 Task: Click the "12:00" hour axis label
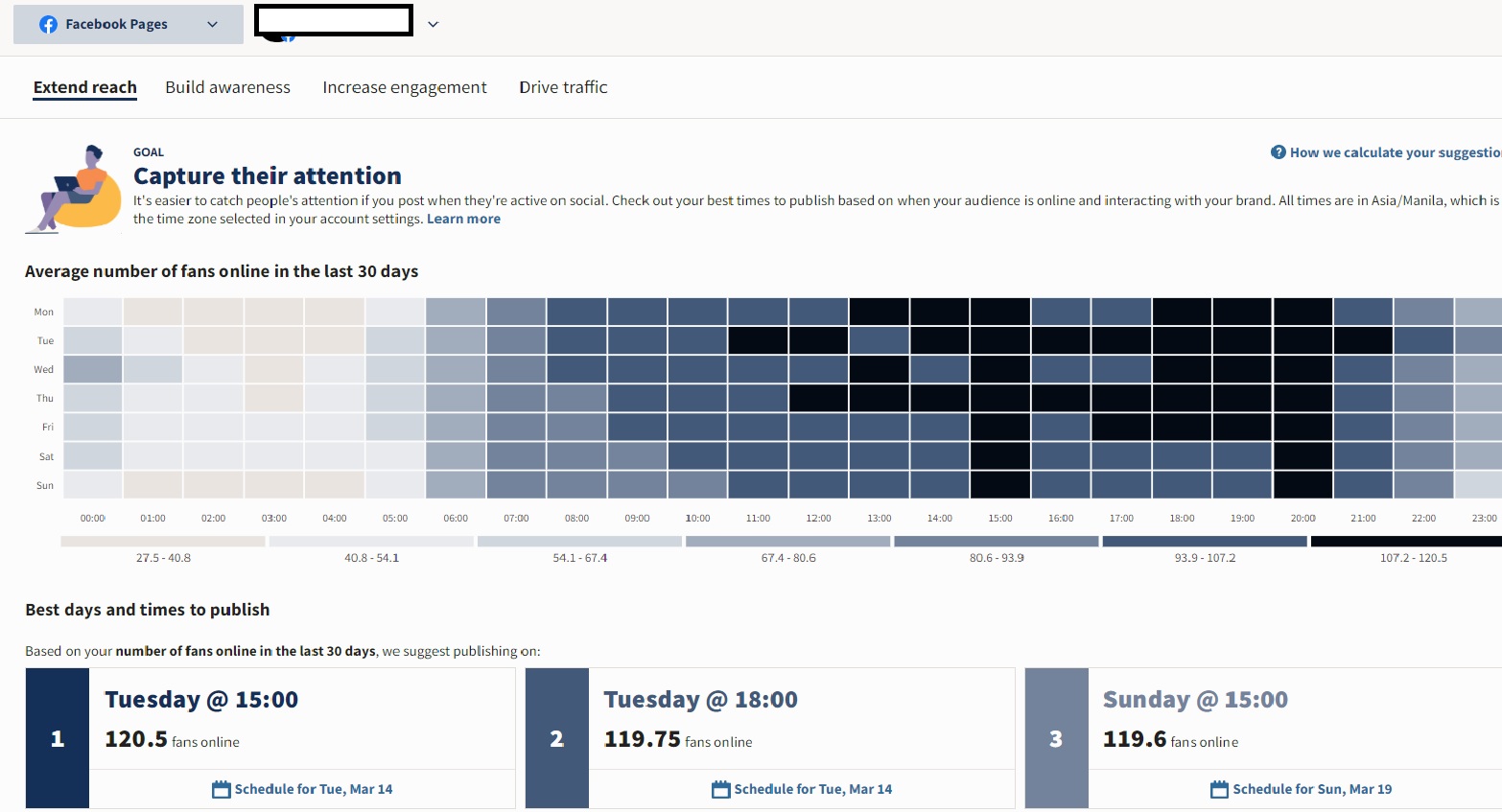coord(818,518)
